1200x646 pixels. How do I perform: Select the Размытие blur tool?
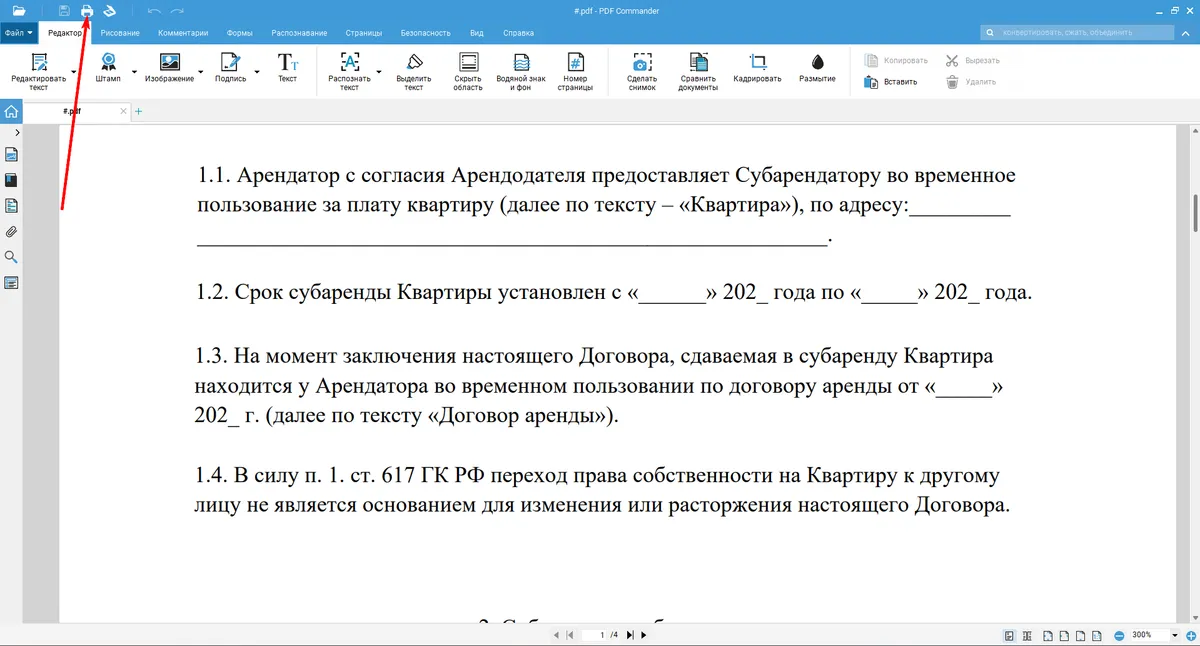tap(817, 67)
